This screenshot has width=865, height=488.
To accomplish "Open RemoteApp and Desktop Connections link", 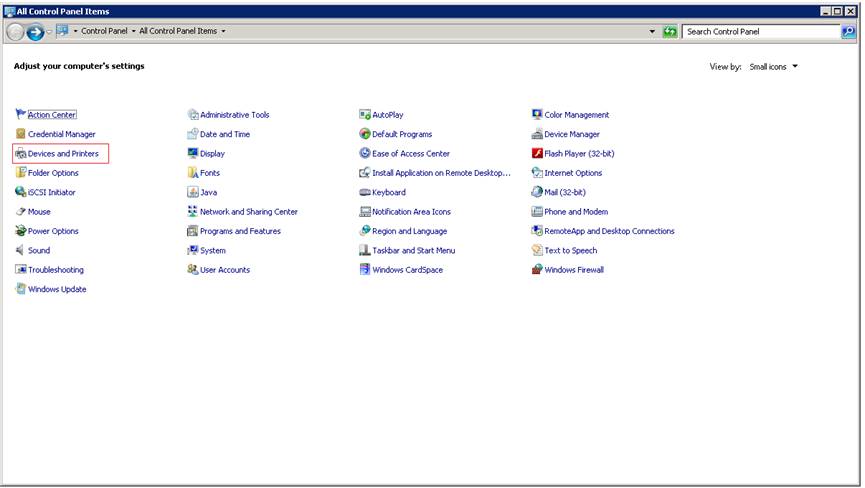I will coord(609,230).
